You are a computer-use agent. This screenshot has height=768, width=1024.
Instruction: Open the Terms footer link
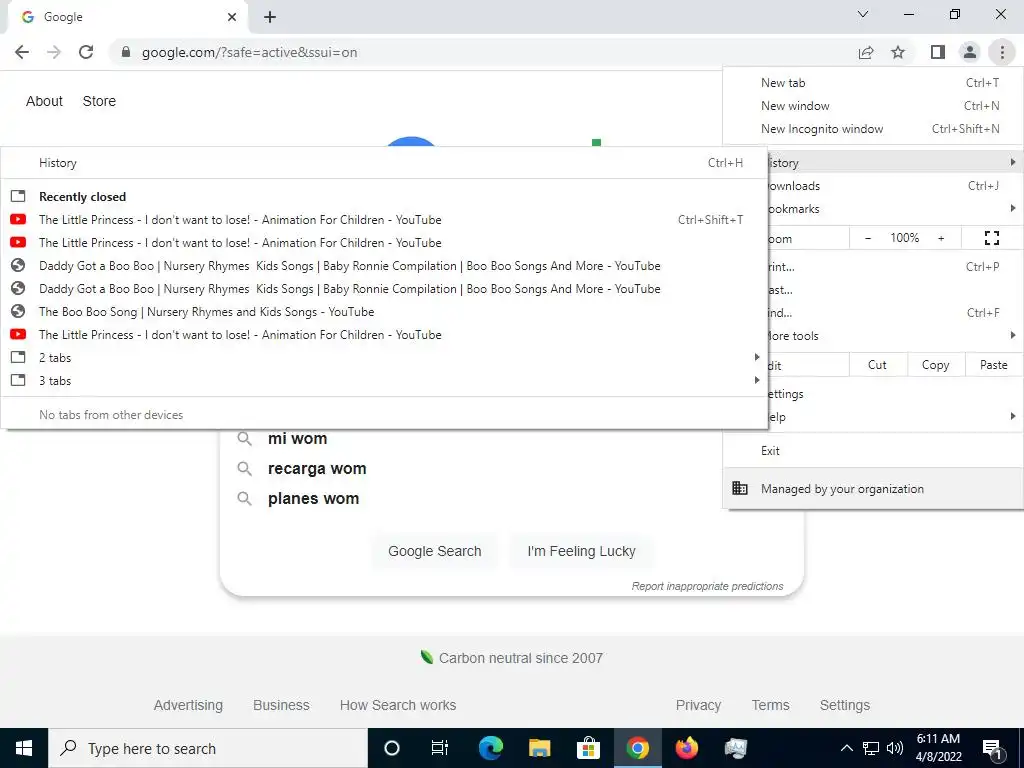pyautogui.click(x=771, y=705)
